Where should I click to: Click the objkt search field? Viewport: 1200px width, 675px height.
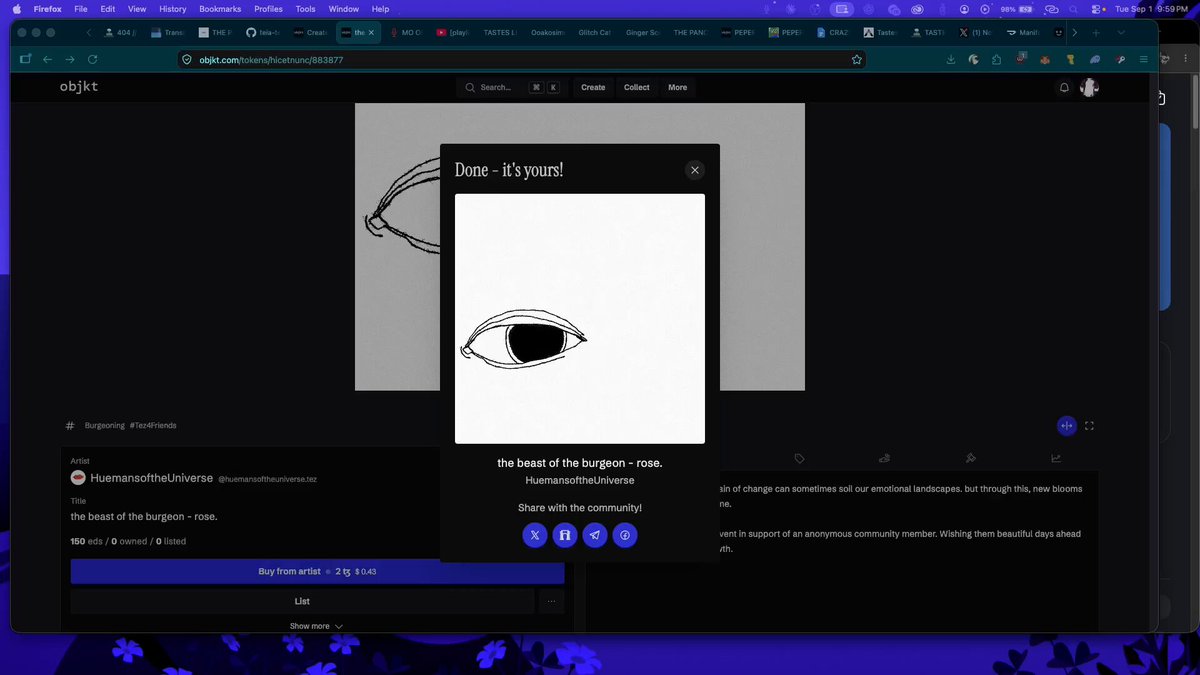(512, 87)
